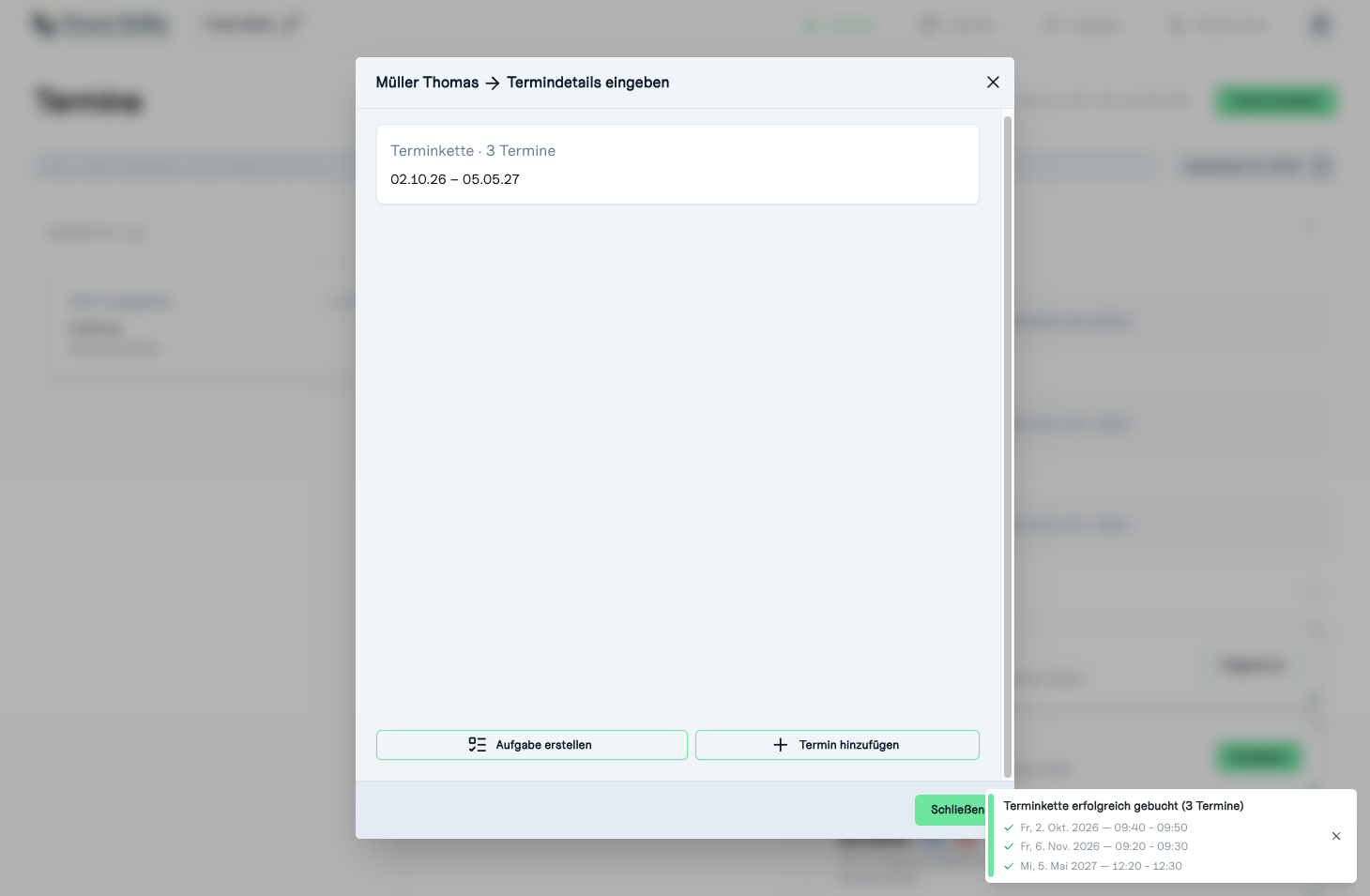Screen dimensions: 1370x896
Task: Click the date range 02.10.26 – 05.05.27
Action: [x=455, y=179]
